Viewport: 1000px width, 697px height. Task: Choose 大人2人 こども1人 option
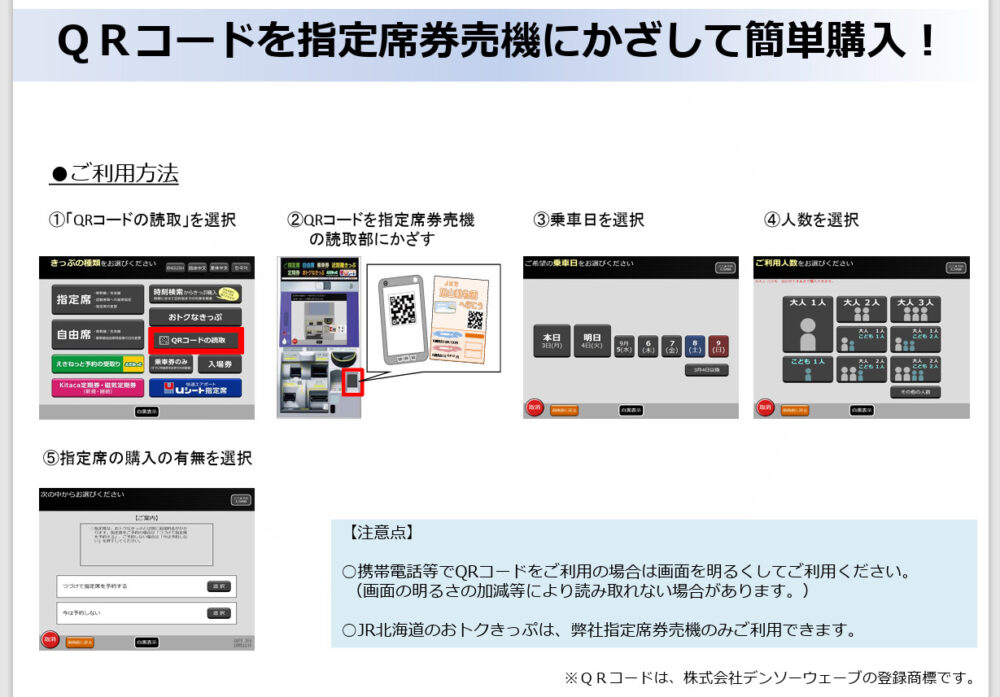[x=862, y=369]
